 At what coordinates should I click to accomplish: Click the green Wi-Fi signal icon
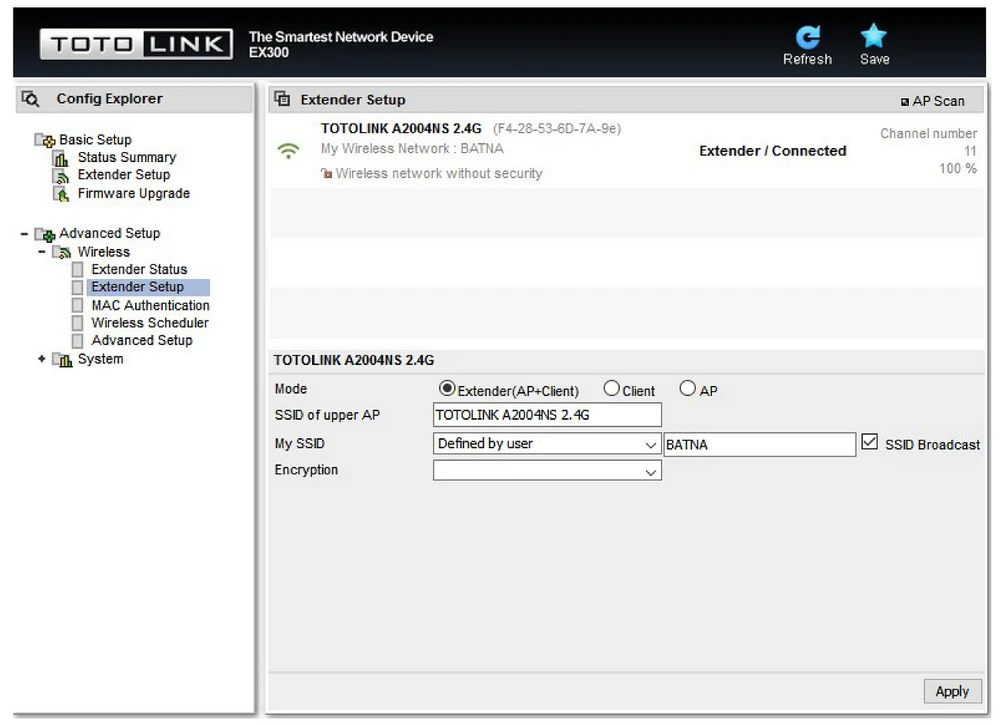[x=289, y=151]
